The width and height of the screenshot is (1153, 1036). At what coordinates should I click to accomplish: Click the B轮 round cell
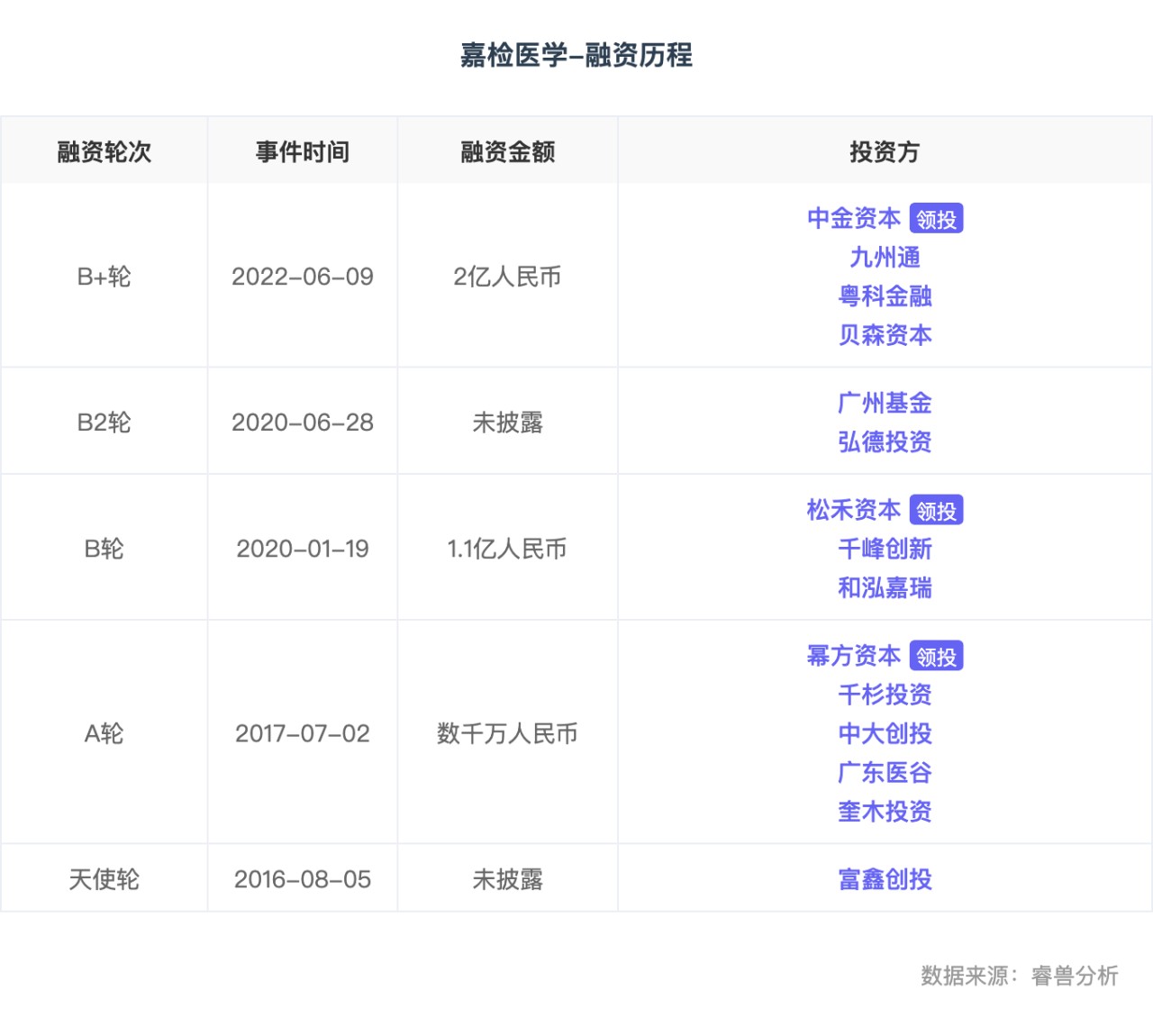coord(104,549)
